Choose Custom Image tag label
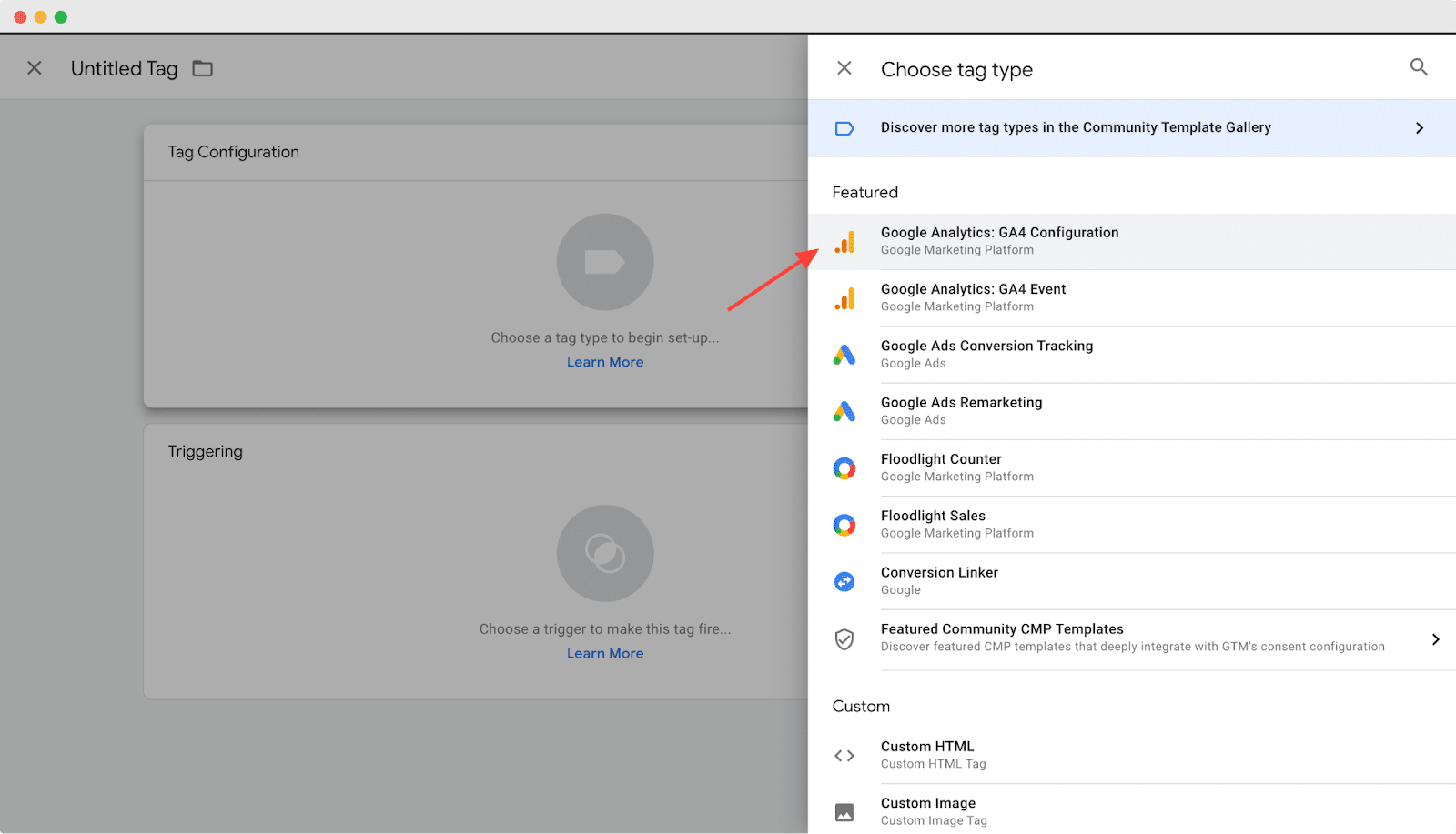1456x834 pixels. tap(928, 803)
